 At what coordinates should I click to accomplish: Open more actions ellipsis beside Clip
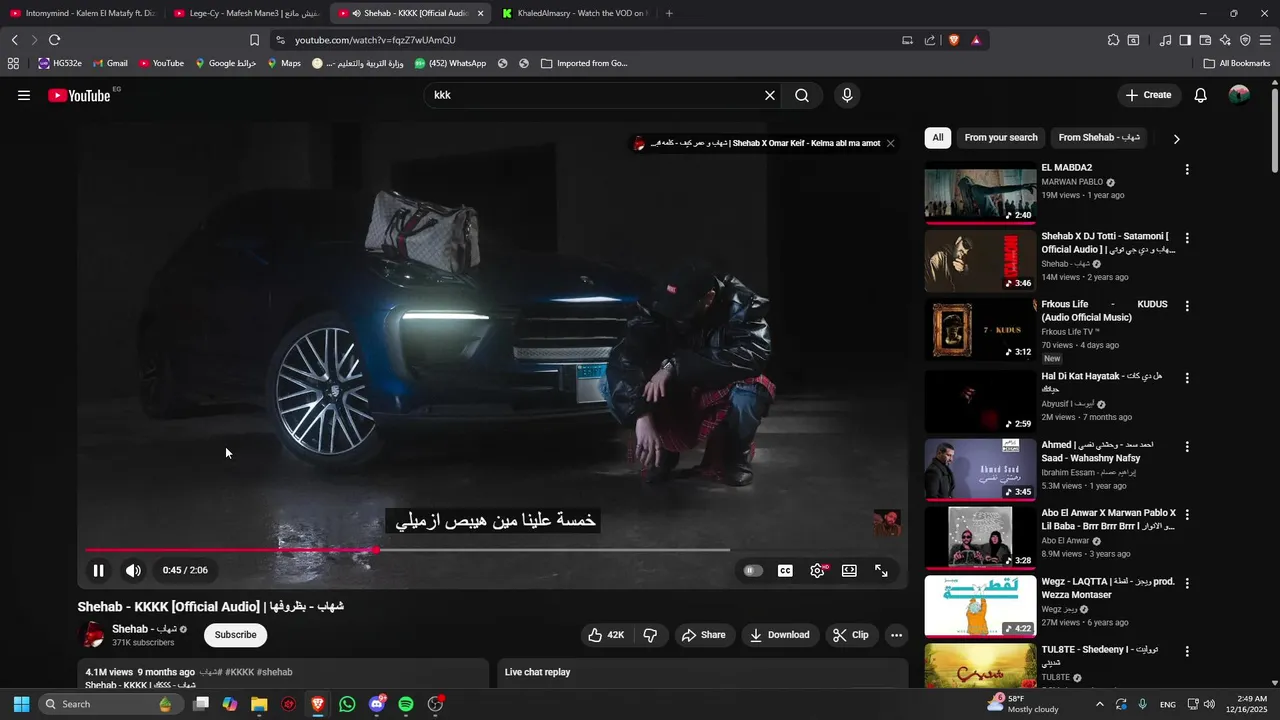point(896,635)
